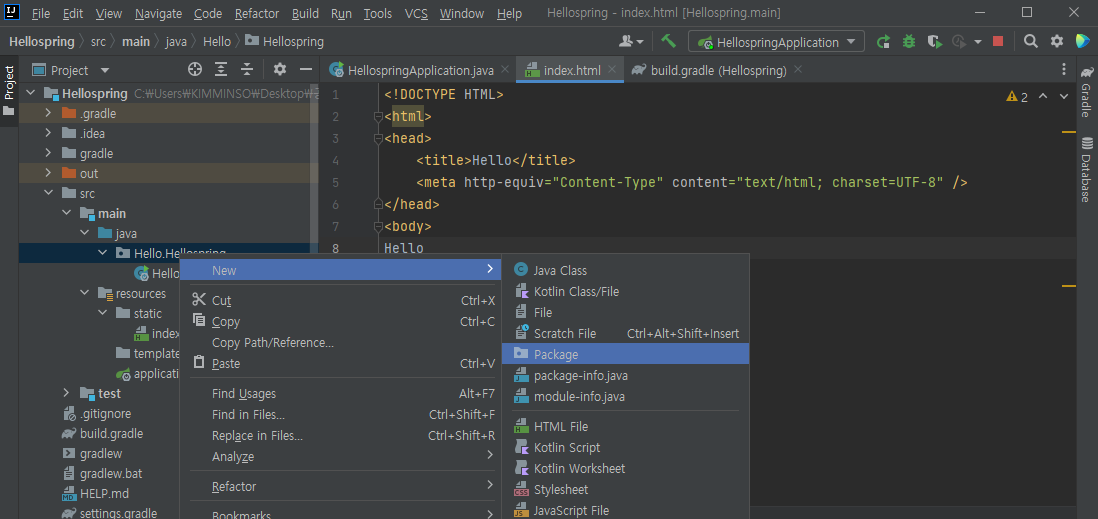Click Hellospring breadcrumb at path start
The width and height of the screenshot is (1098, 519).
click(42, 41)
